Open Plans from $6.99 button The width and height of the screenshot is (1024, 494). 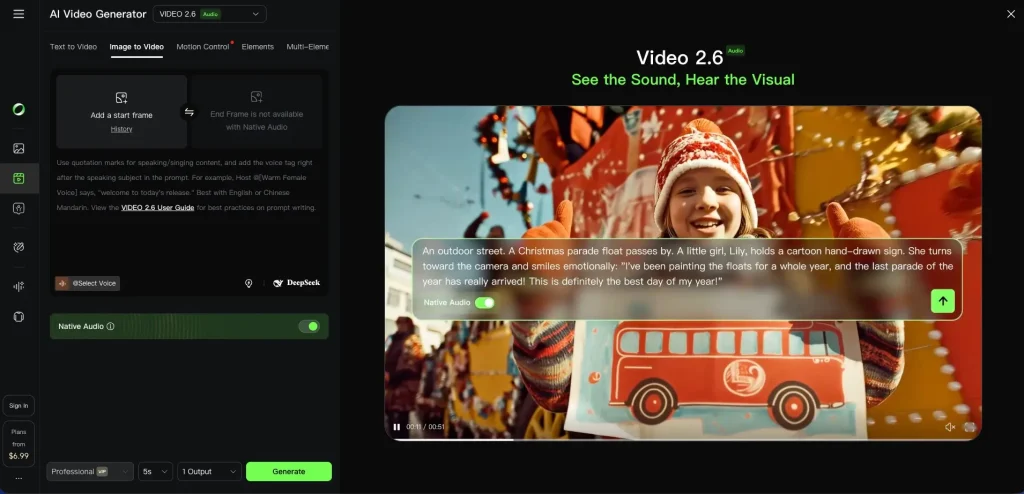[18, 444]
